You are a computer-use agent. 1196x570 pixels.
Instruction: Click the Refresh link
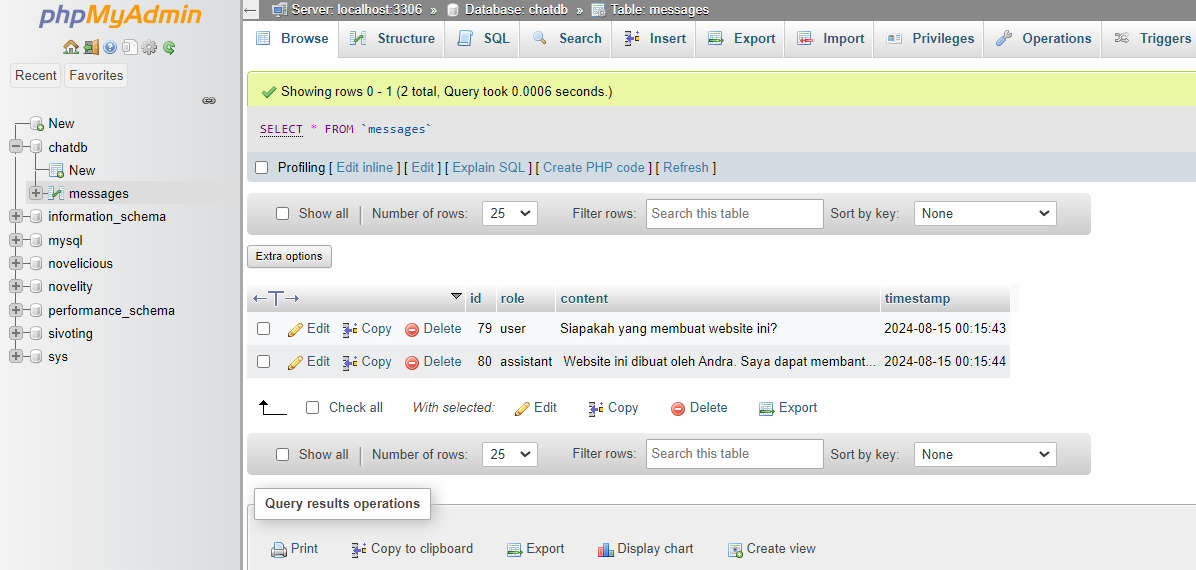[686, 167]
